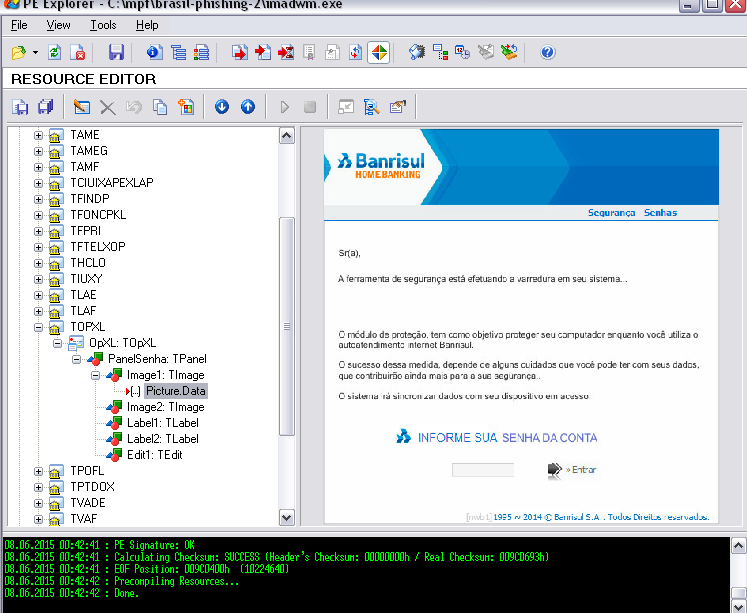Click the save resource icon in Resource Editor toolbar

coord(20,107)
